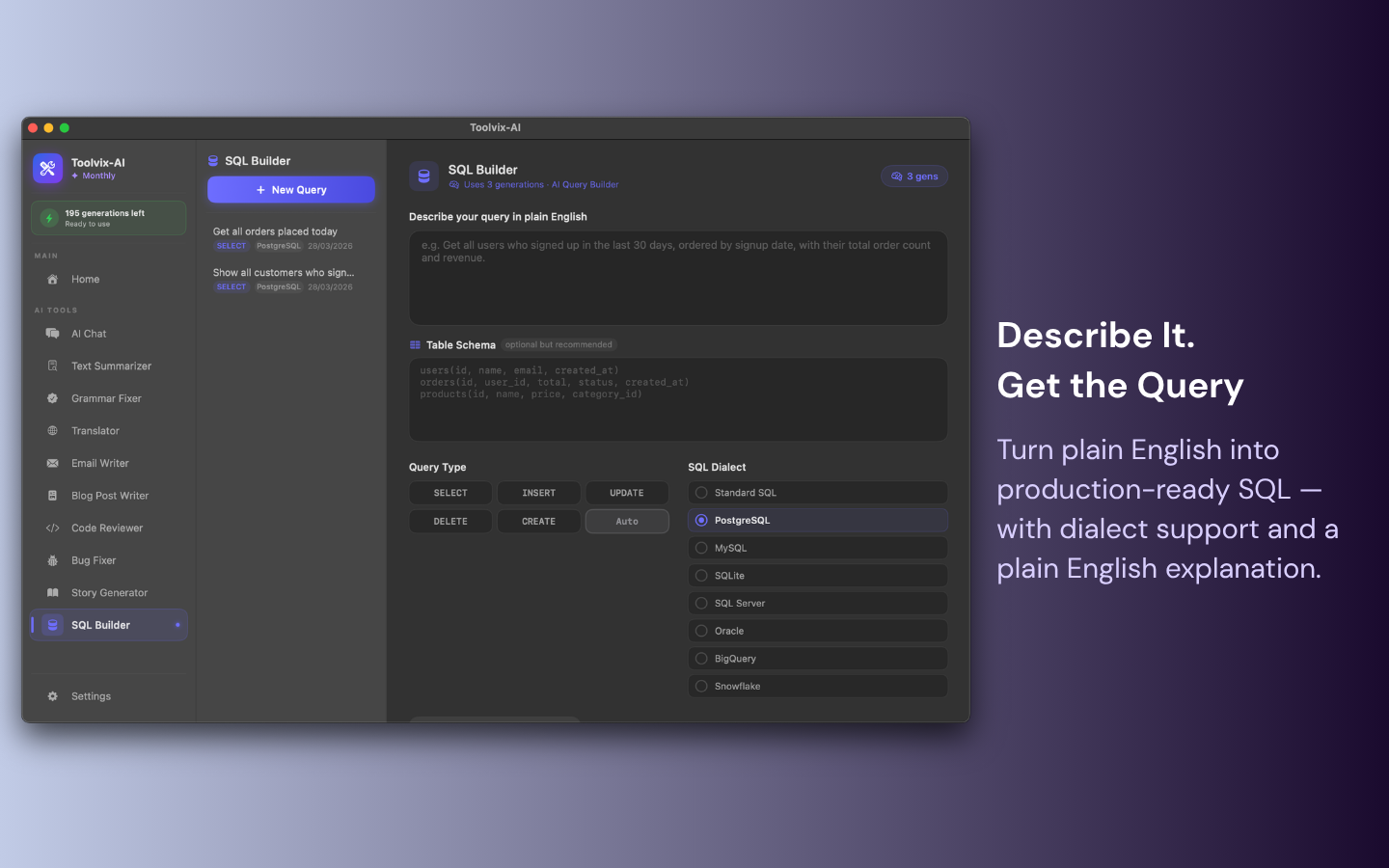Screen dimensions: 1389x868
Task: Click the lightning bolt generations icon
Action: point(49,218)
